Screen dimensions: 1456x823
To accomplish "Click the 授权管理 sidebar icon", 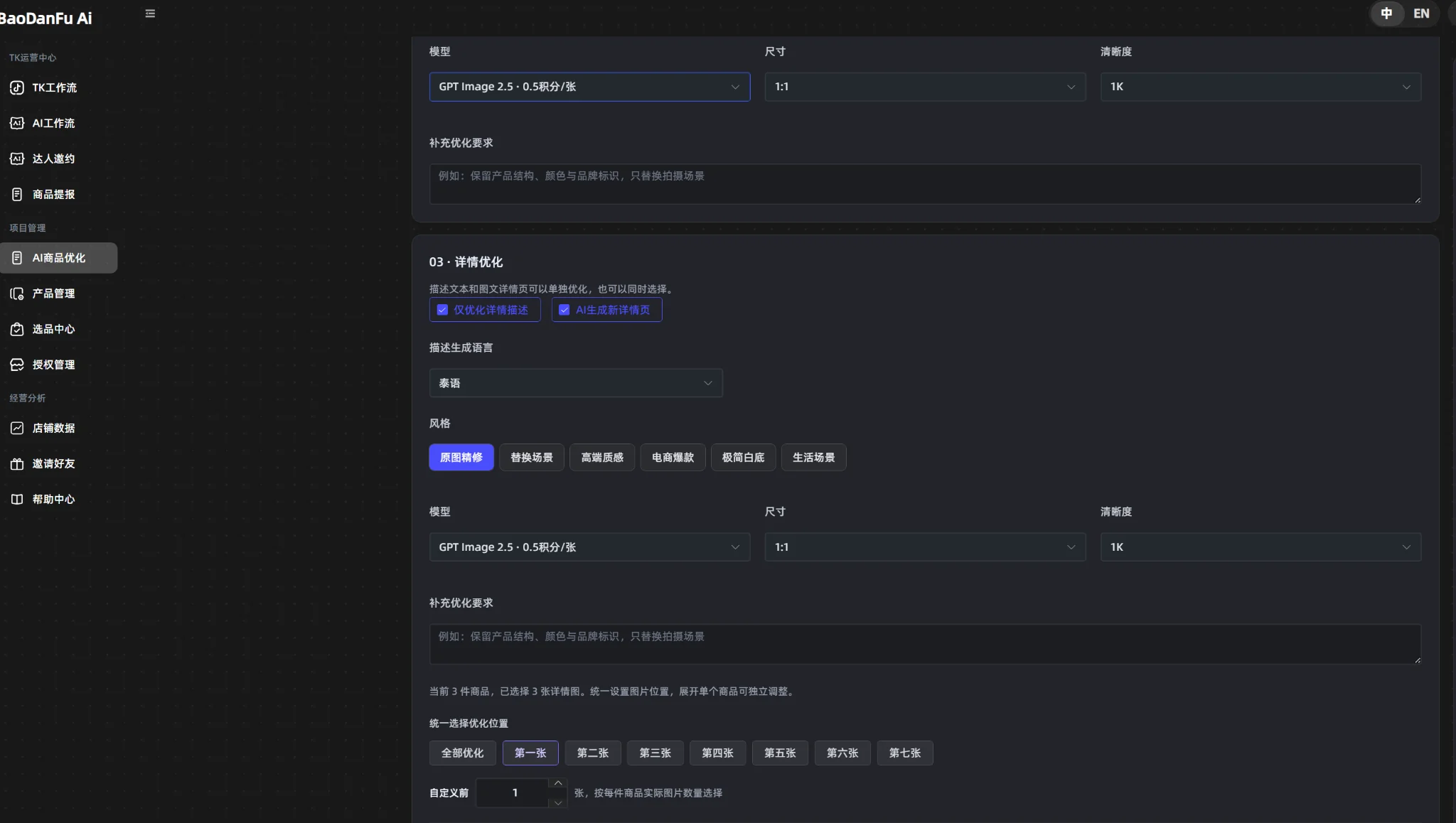I will pyautogui.click(x=17, y=365).
